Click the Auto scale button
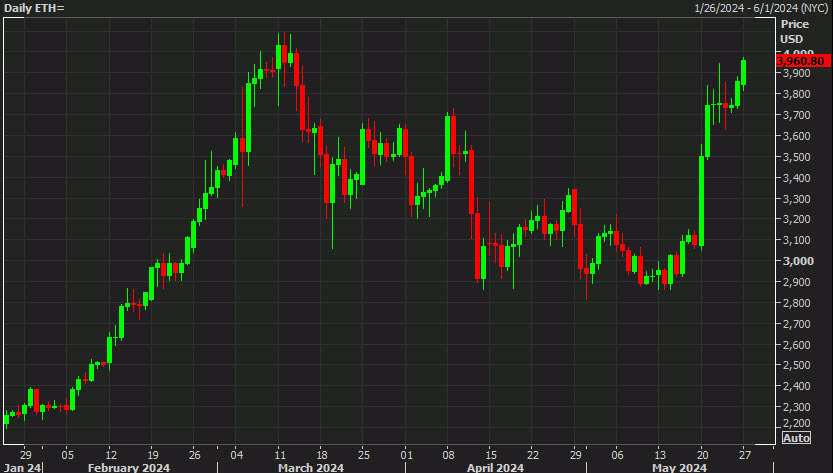Viewport: 833px width, 473px height. pos(796,438)
